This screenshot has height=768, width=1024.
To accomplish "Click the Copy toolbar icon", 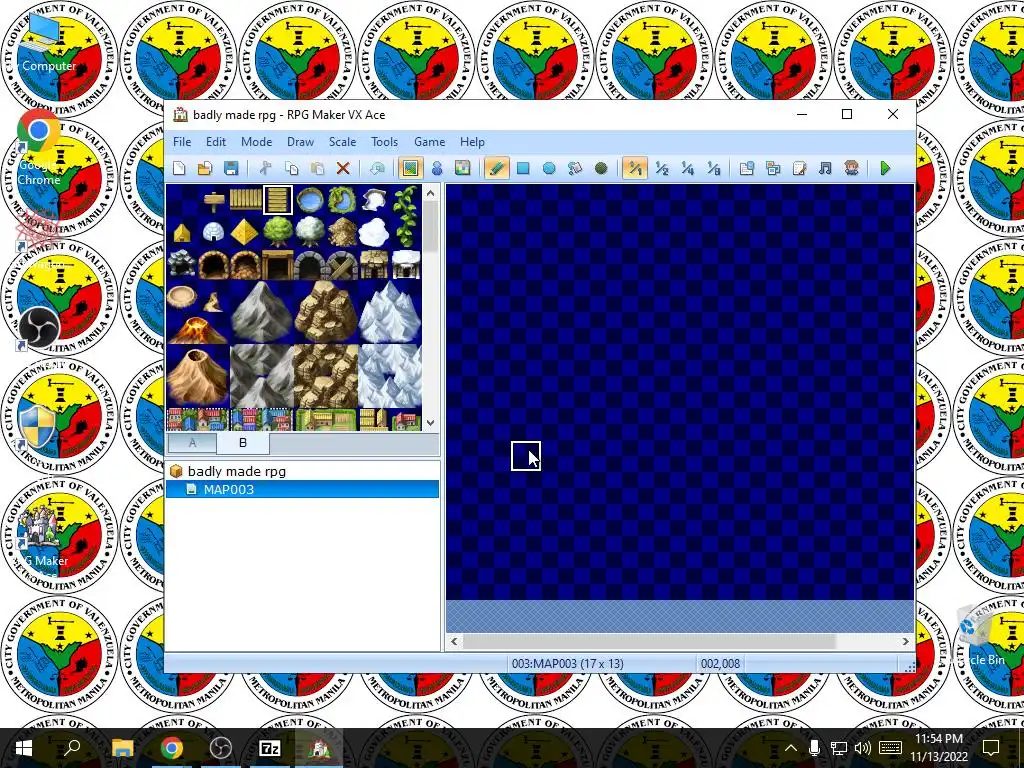I will [291, 168].
